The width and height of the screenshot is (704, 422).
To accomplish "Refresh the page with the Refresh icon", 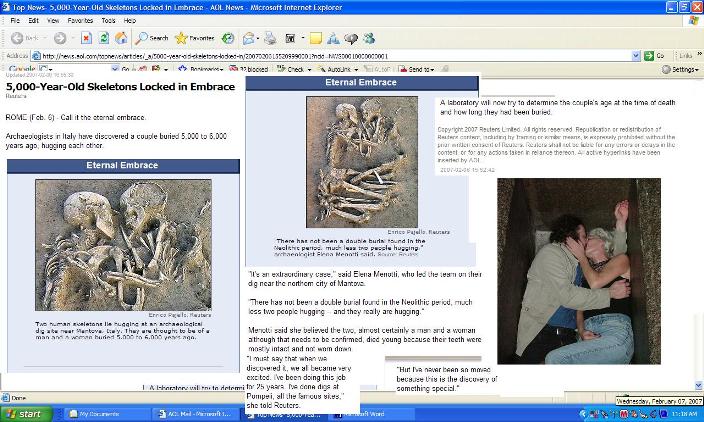I will coord(103,38).
